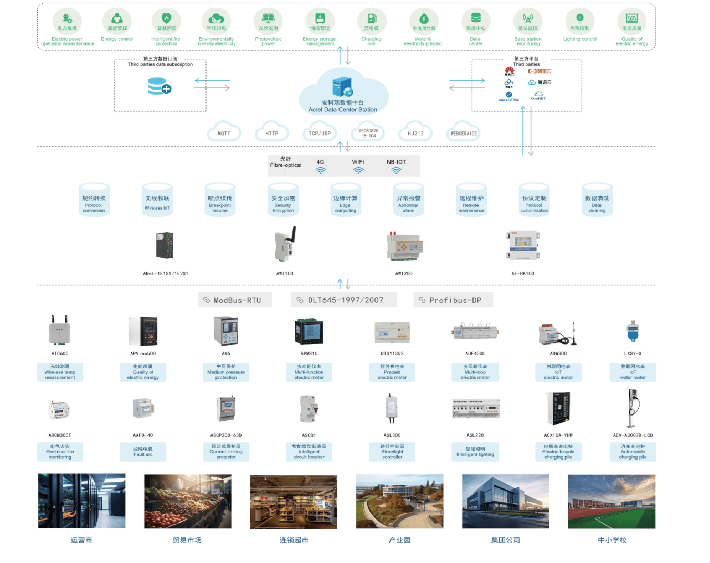Click the Fault arc label
Viewport: 710px width, 563px height.
coord(143,452)
